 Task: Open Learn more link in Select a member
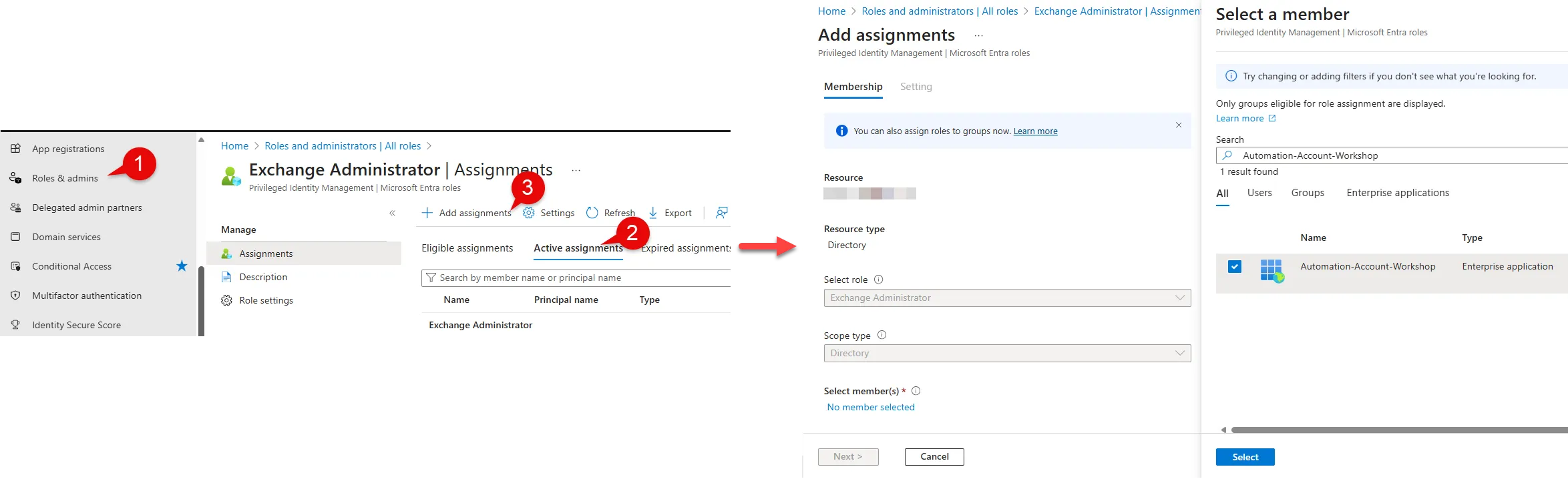pyautogui.click(x=1245, y=118)
